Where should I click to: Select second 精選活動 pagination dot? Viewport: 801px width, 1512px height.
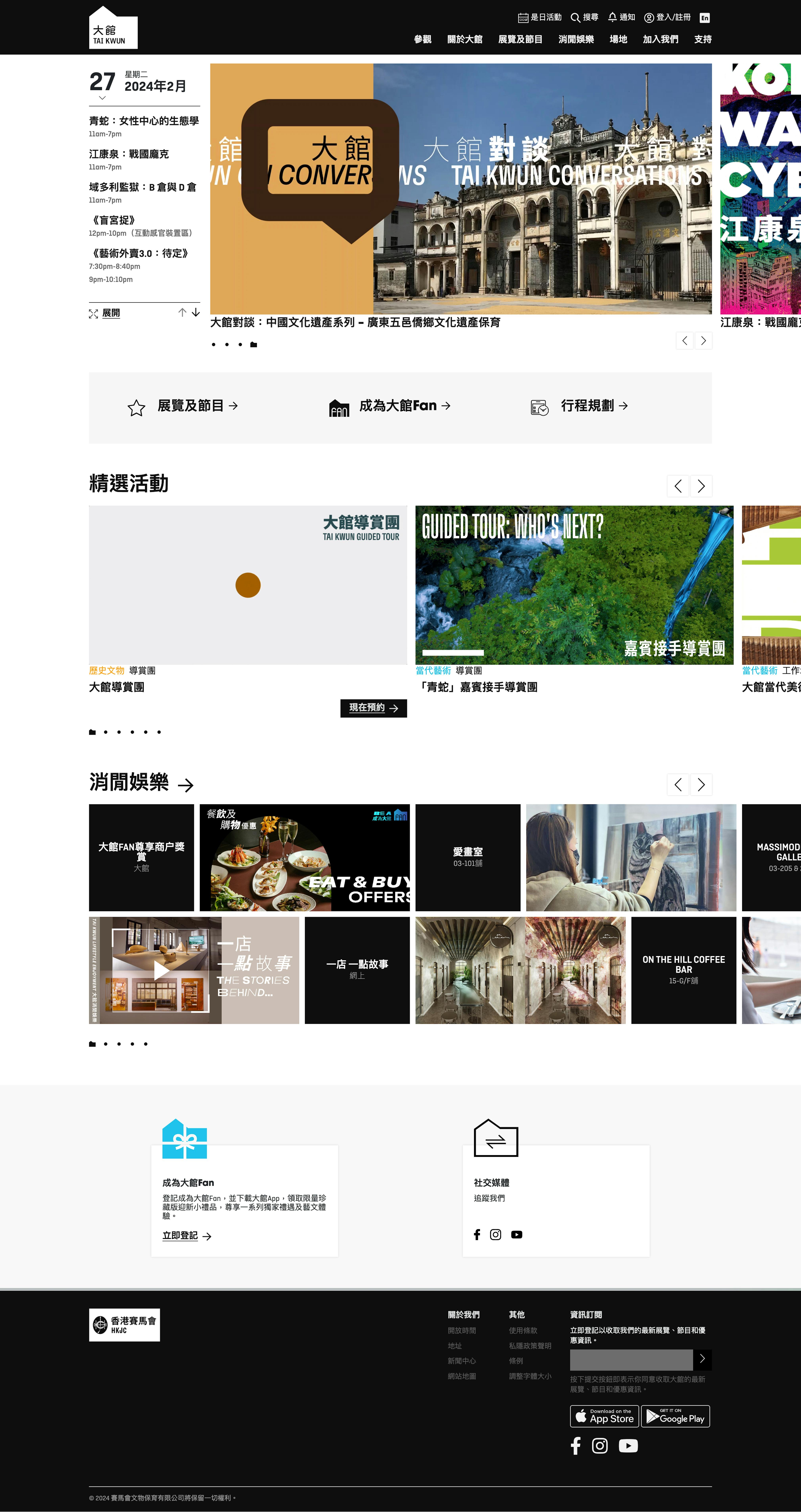(x=106, y=732)
